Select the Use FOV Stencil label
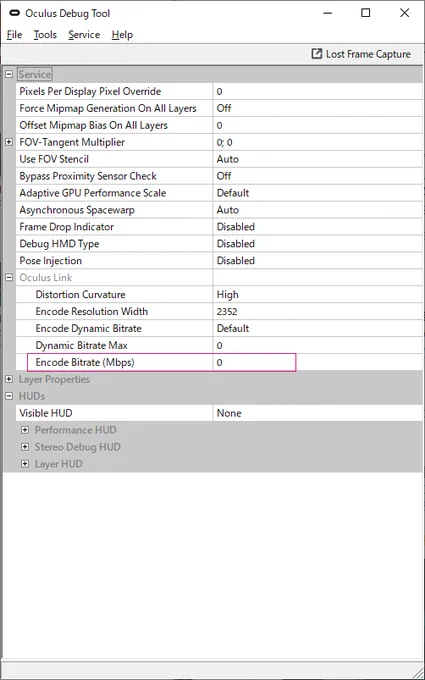This screenshot has height=680, width=425. tap(54, 159)
